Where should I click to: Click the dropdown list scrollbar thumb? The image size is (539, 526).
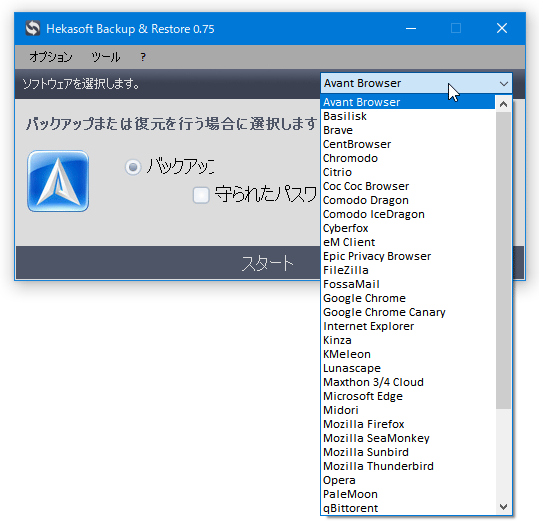click(503, 260)
